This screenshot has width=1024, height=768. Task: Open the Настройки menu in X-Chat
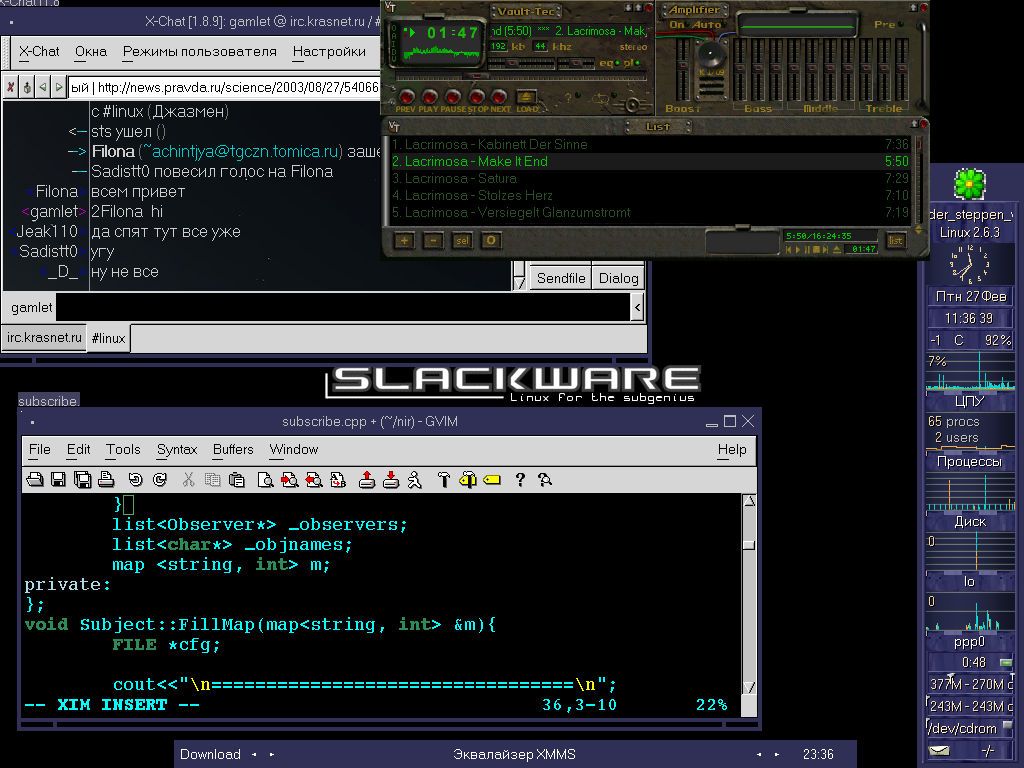329,51
